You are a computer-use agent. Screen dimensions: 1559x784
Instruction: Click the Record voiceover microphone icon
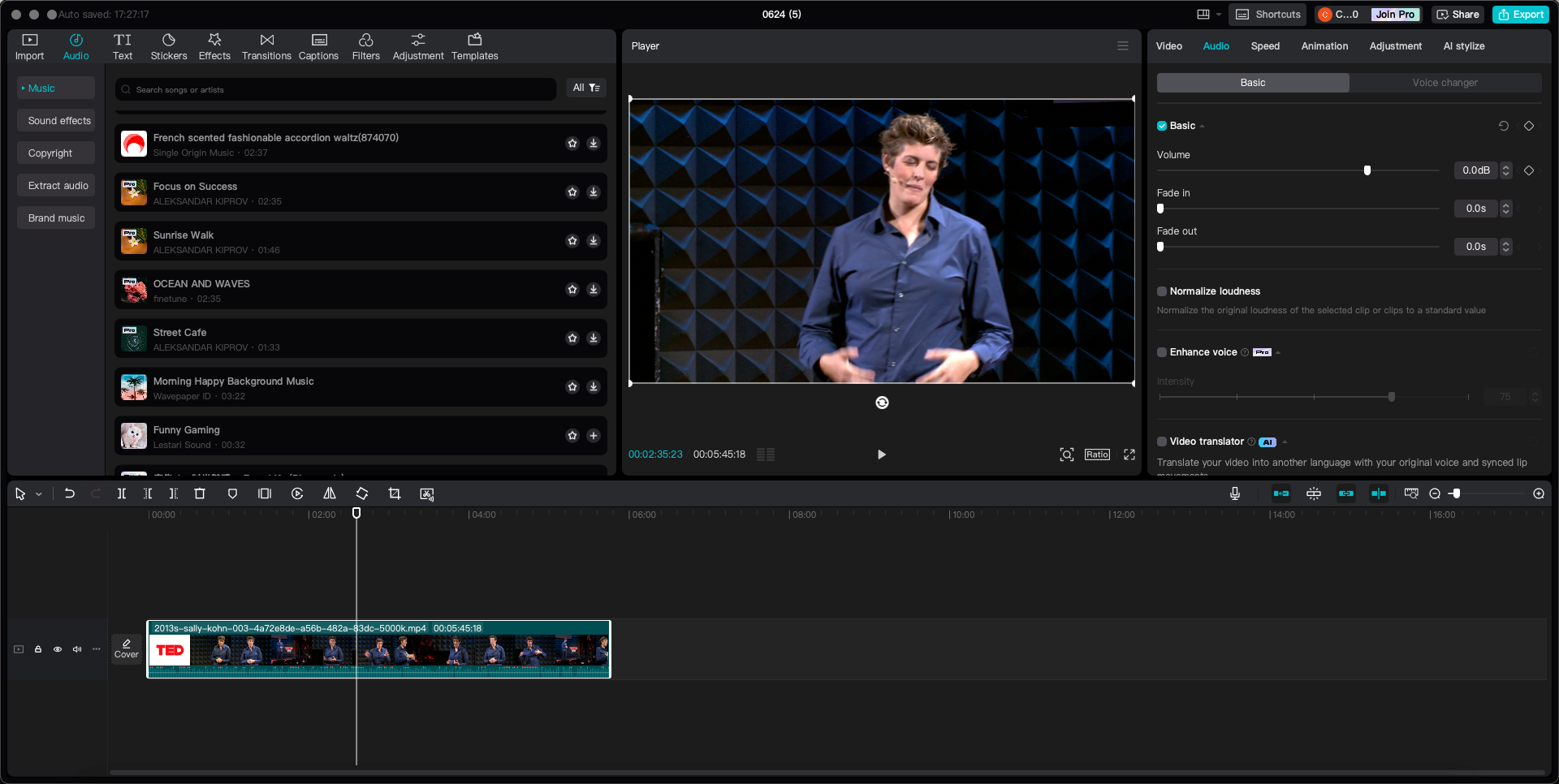pos(1235,493)
